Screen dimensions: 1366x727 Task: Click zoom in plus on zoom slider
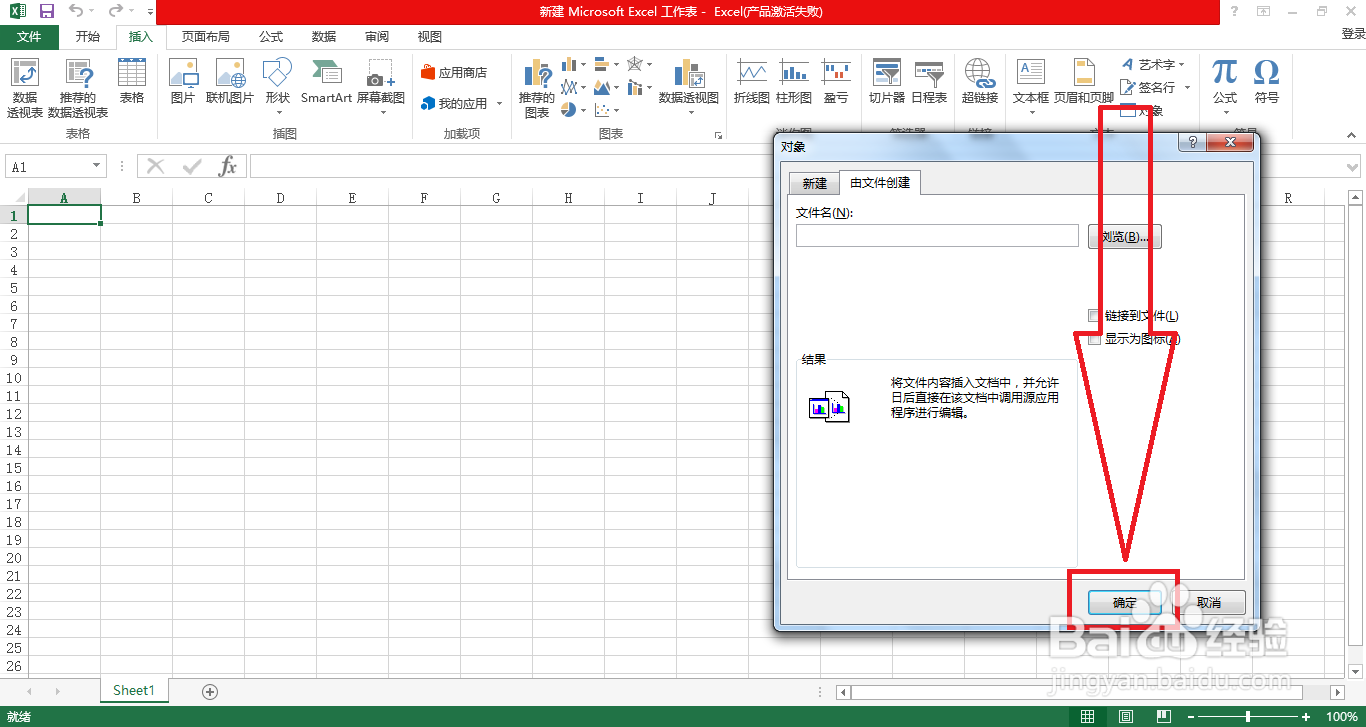tap(1306, 716)
